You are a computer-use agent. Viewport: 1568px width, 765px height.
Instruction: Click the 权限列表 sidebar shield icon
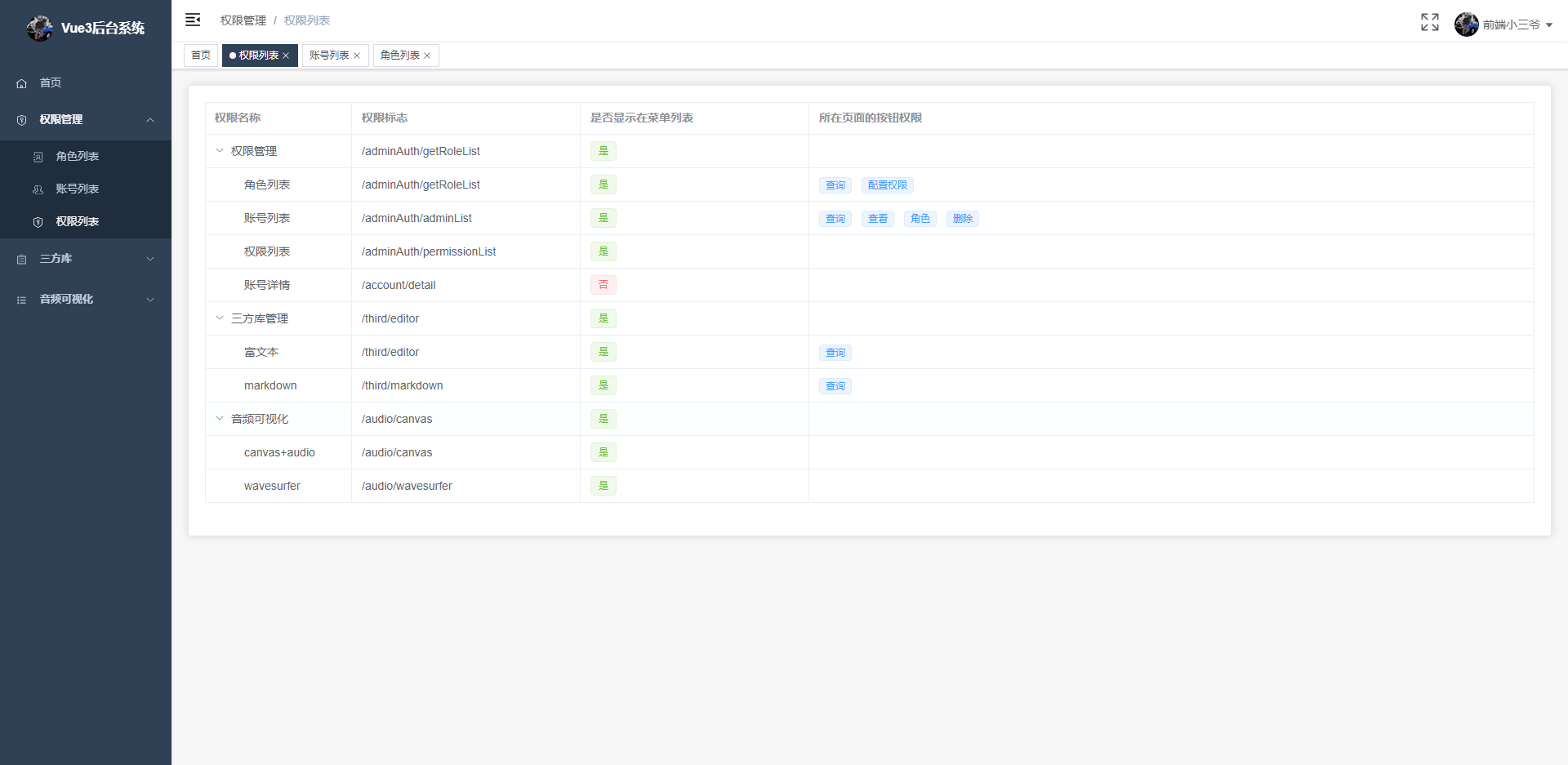38,222
